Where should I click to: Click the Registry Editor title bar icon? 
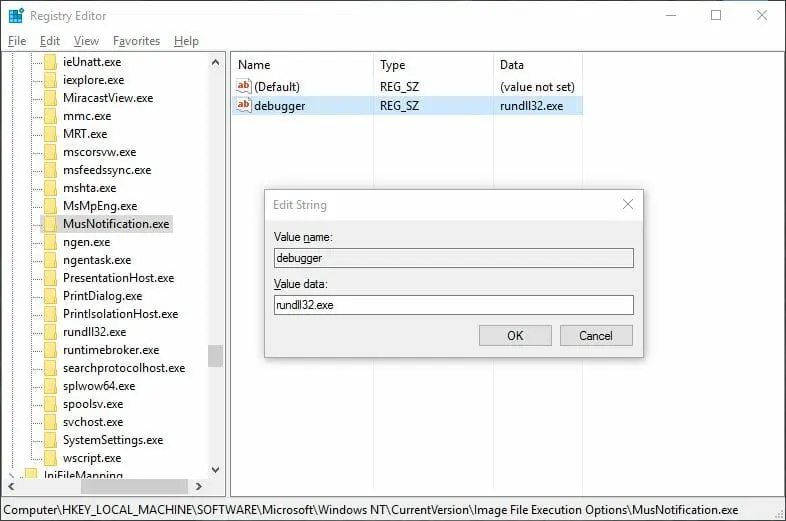coord(16,16)
